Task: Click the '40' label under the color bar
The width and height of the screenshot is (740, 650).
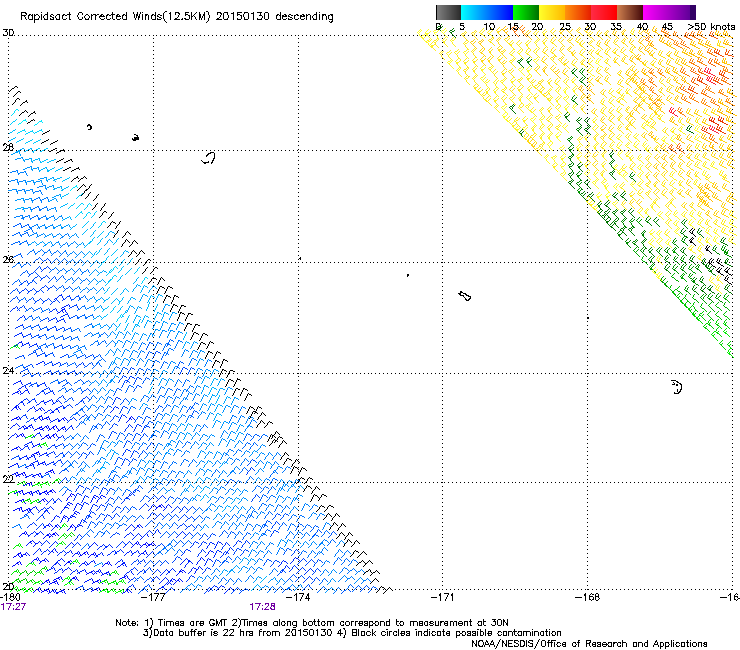Action: click(x=642, y=27)
